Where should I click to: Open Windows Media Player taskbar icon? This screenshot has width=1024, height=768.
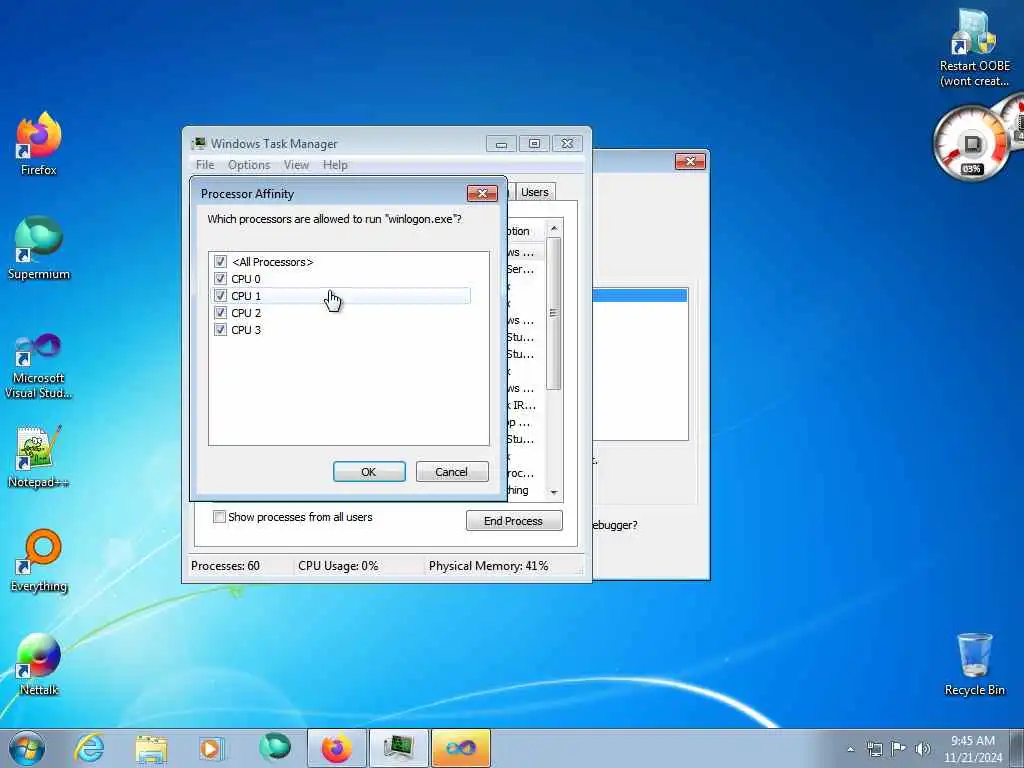(x=212, y=748)
